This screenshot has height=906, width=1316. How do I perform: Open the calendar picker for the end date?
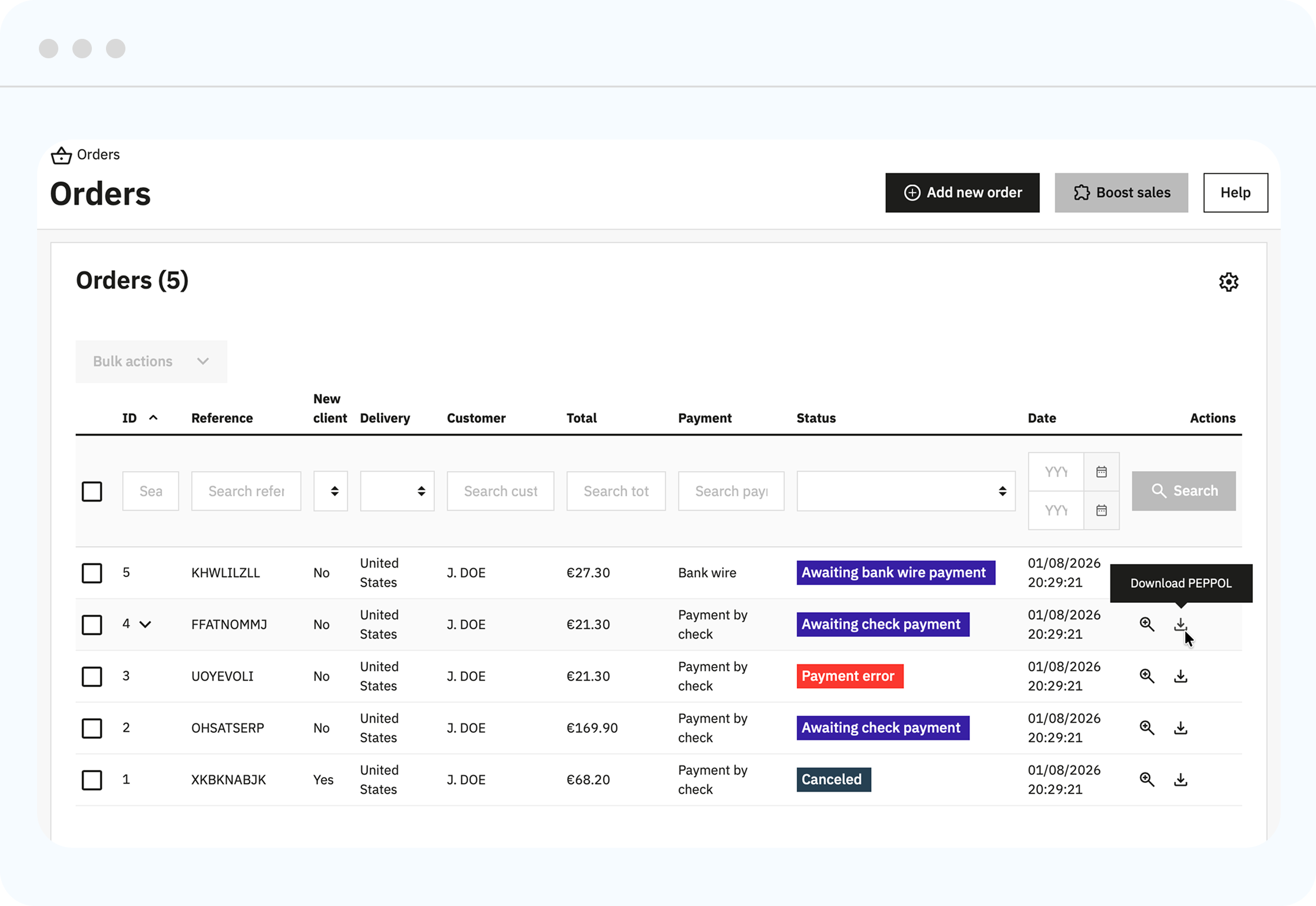(x=1101, y=510)
